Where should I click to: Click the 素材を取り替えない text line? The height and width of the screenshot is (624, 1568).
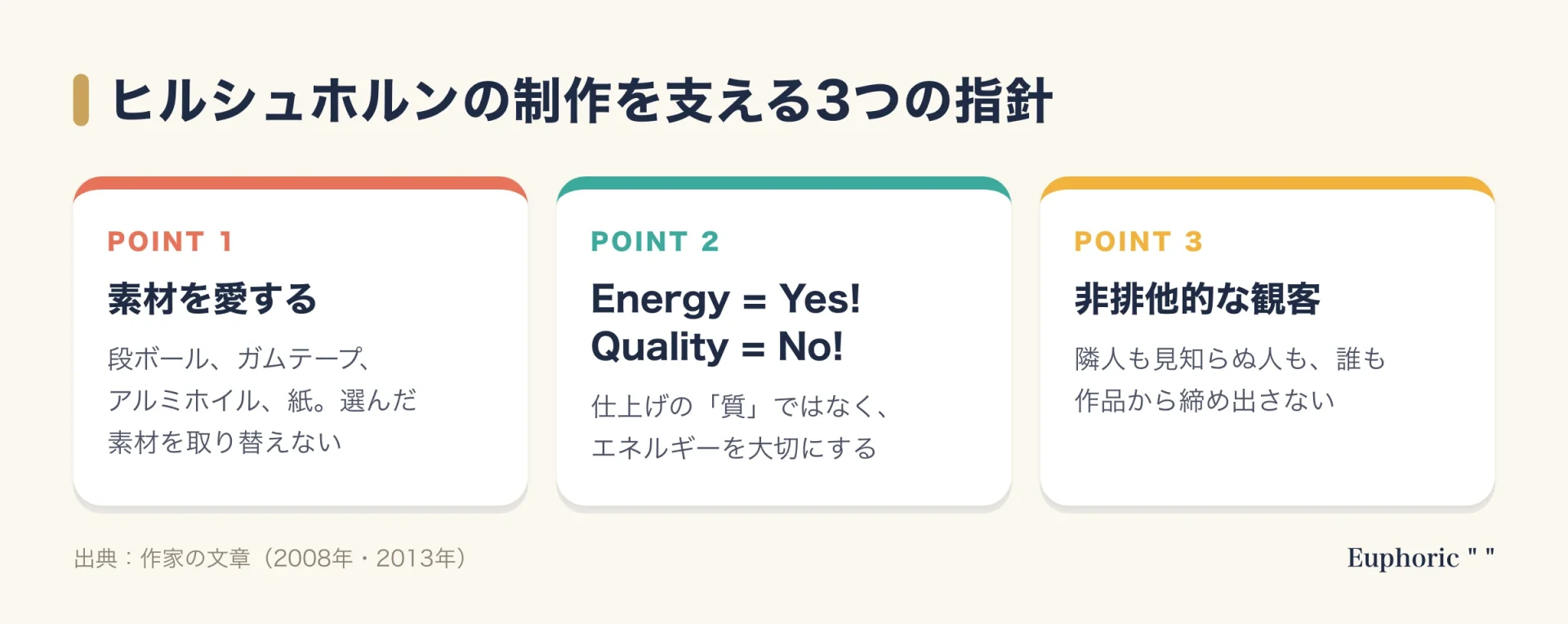pos(225,442)
